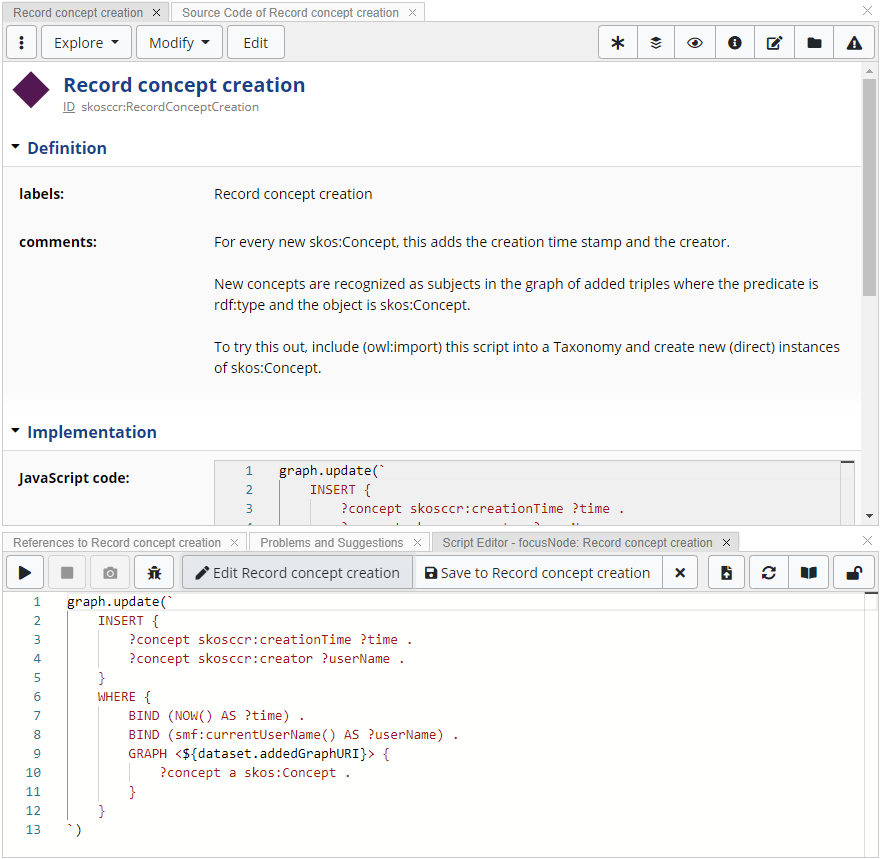The width and height of the screenshot is (882, 859).
Task: Collapse the Implementation section
Action: (15, 431)
